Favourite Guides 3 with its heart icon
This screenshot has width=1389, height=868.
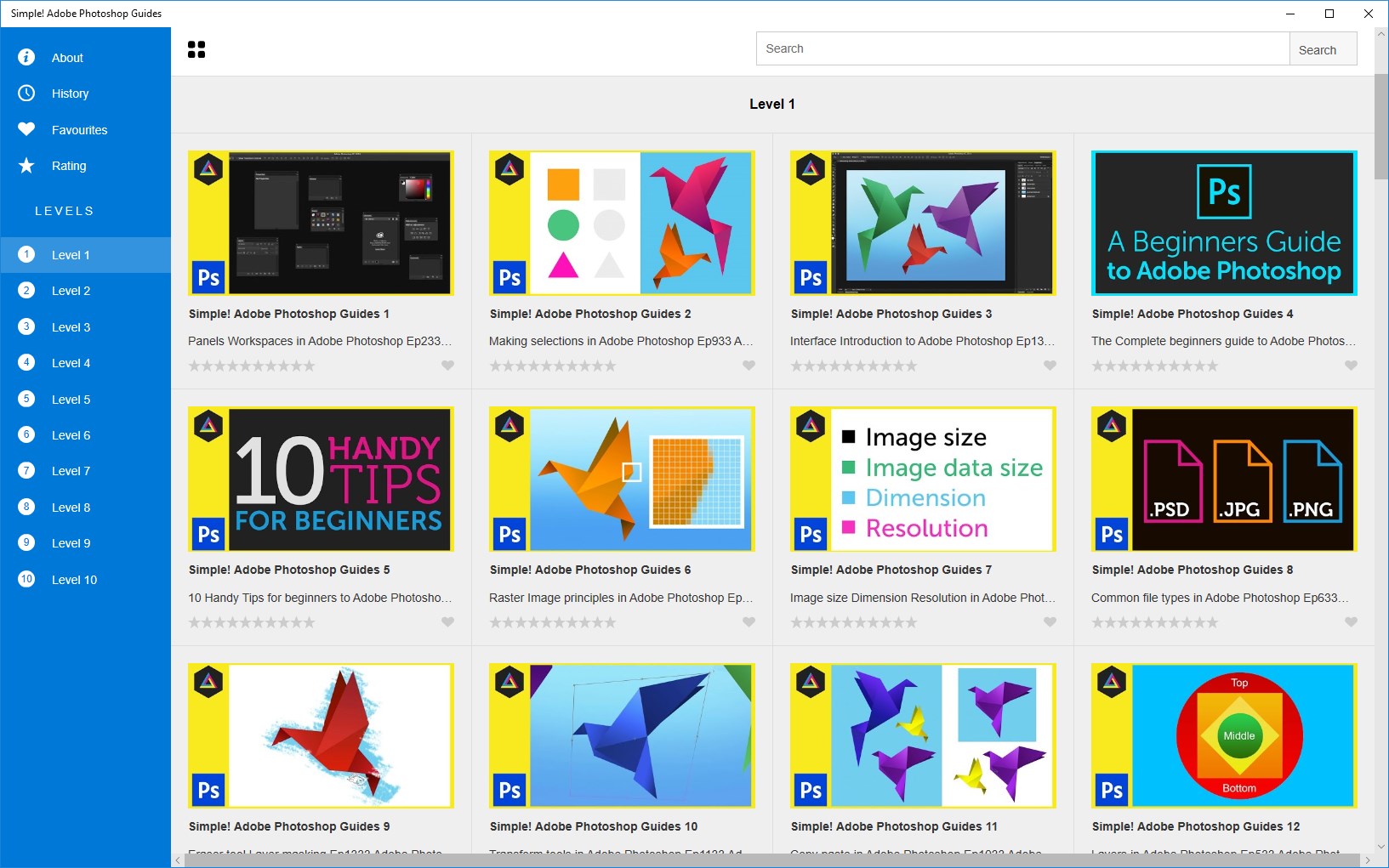(1050, 366)
